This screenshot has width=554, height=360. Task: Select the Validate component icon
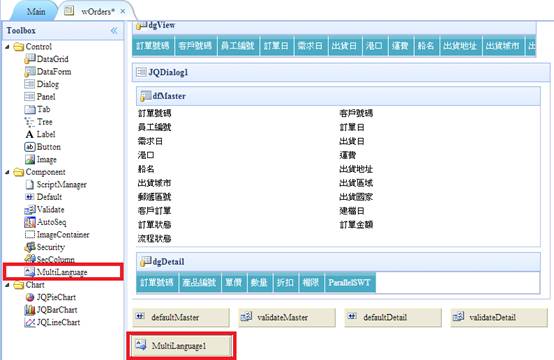[x=30, y=209]
